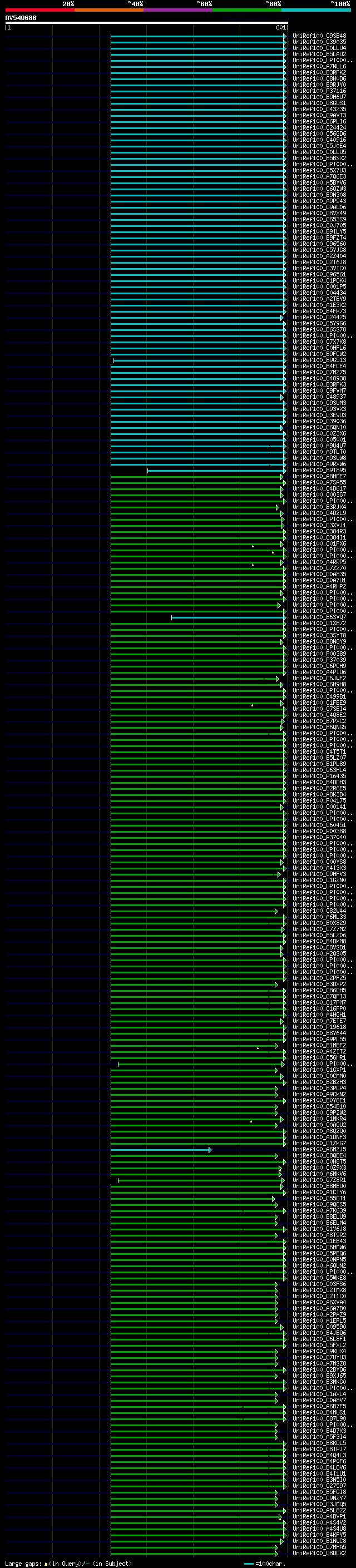This screenshot has height=1568, width=356.
Task: Click the UniRef100_B3RFK2 label
Action: coord(319,72)
